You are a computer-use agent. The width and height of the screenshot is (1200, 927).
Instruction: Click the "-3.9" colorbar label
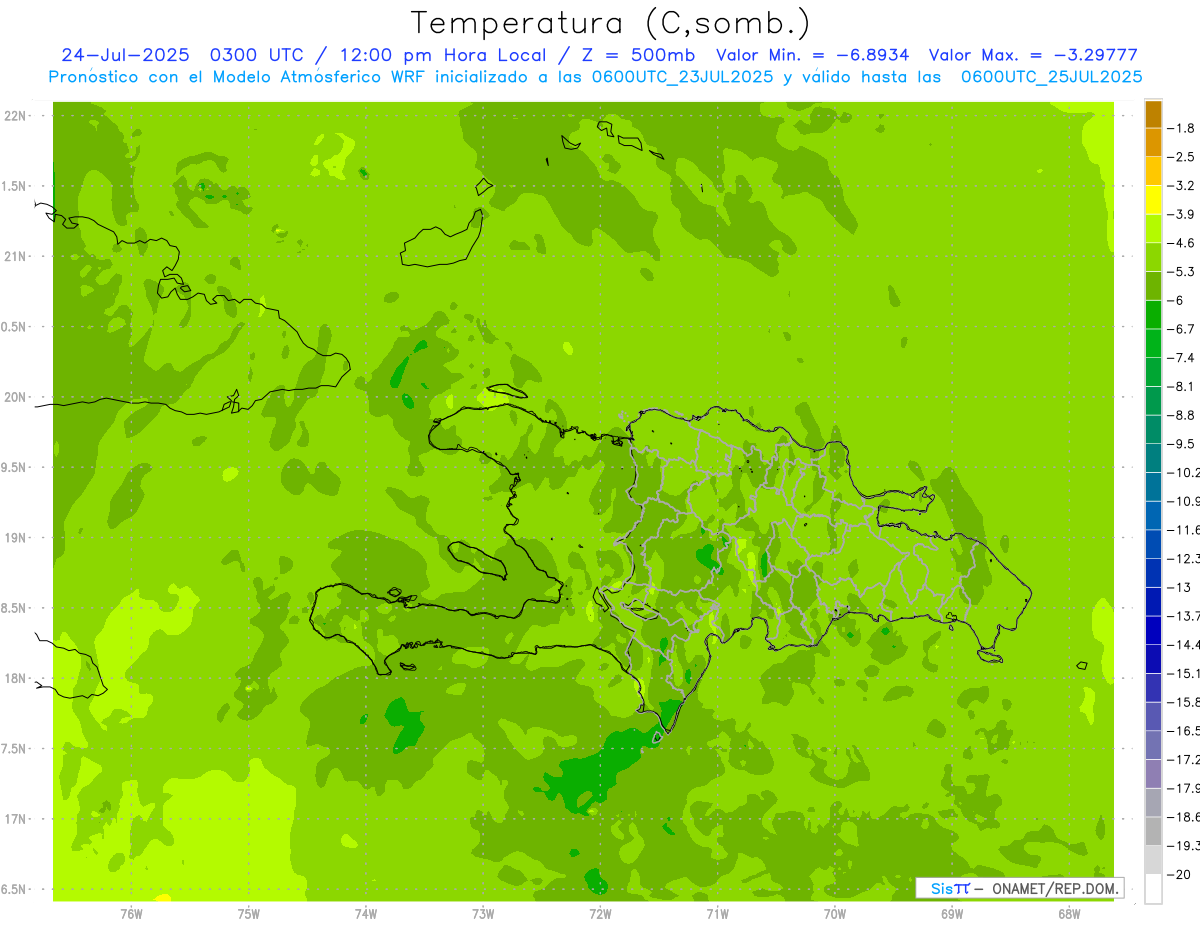click(1181, 214)
